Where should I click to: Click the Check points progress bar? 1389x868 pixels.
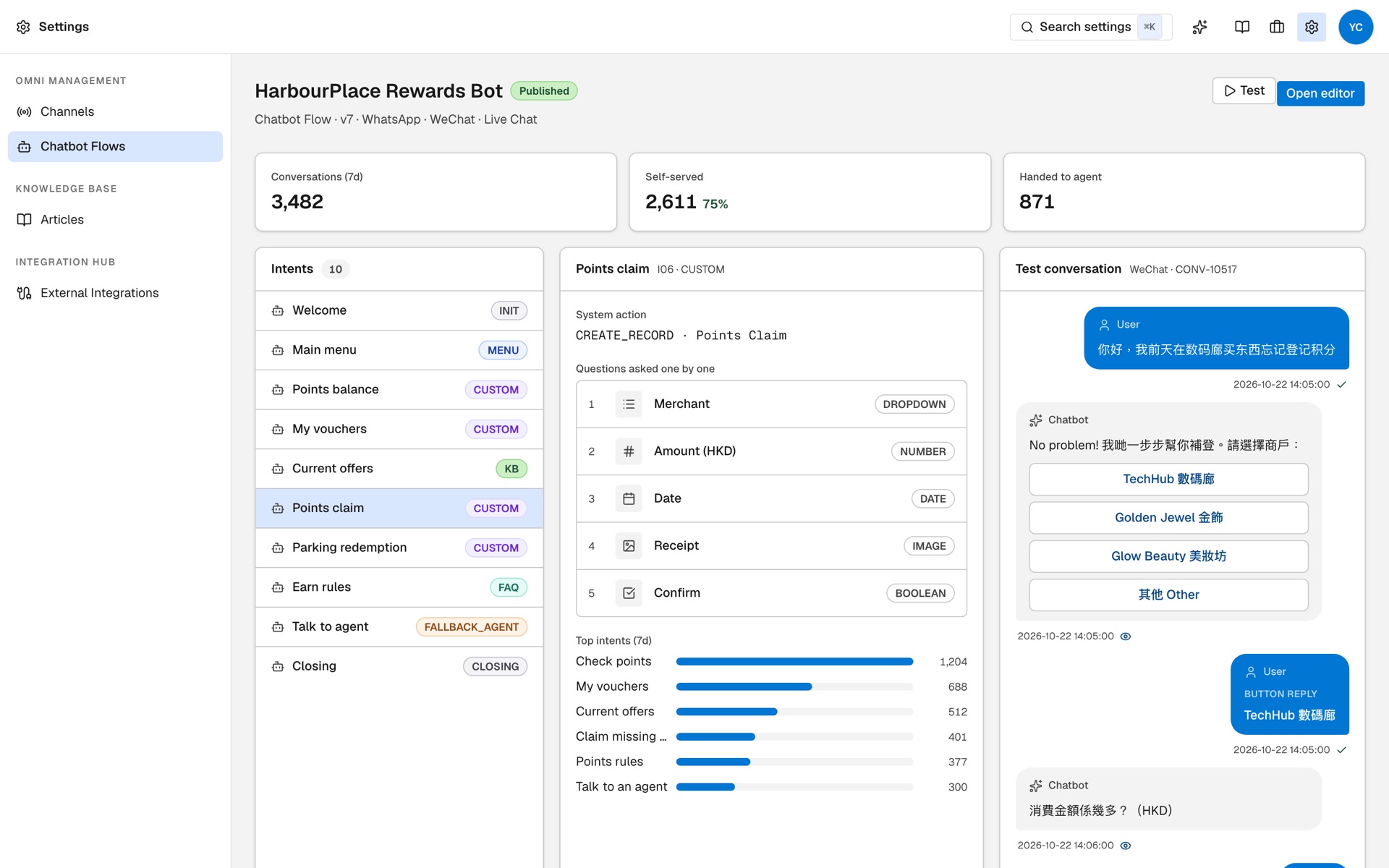[794, 662]
